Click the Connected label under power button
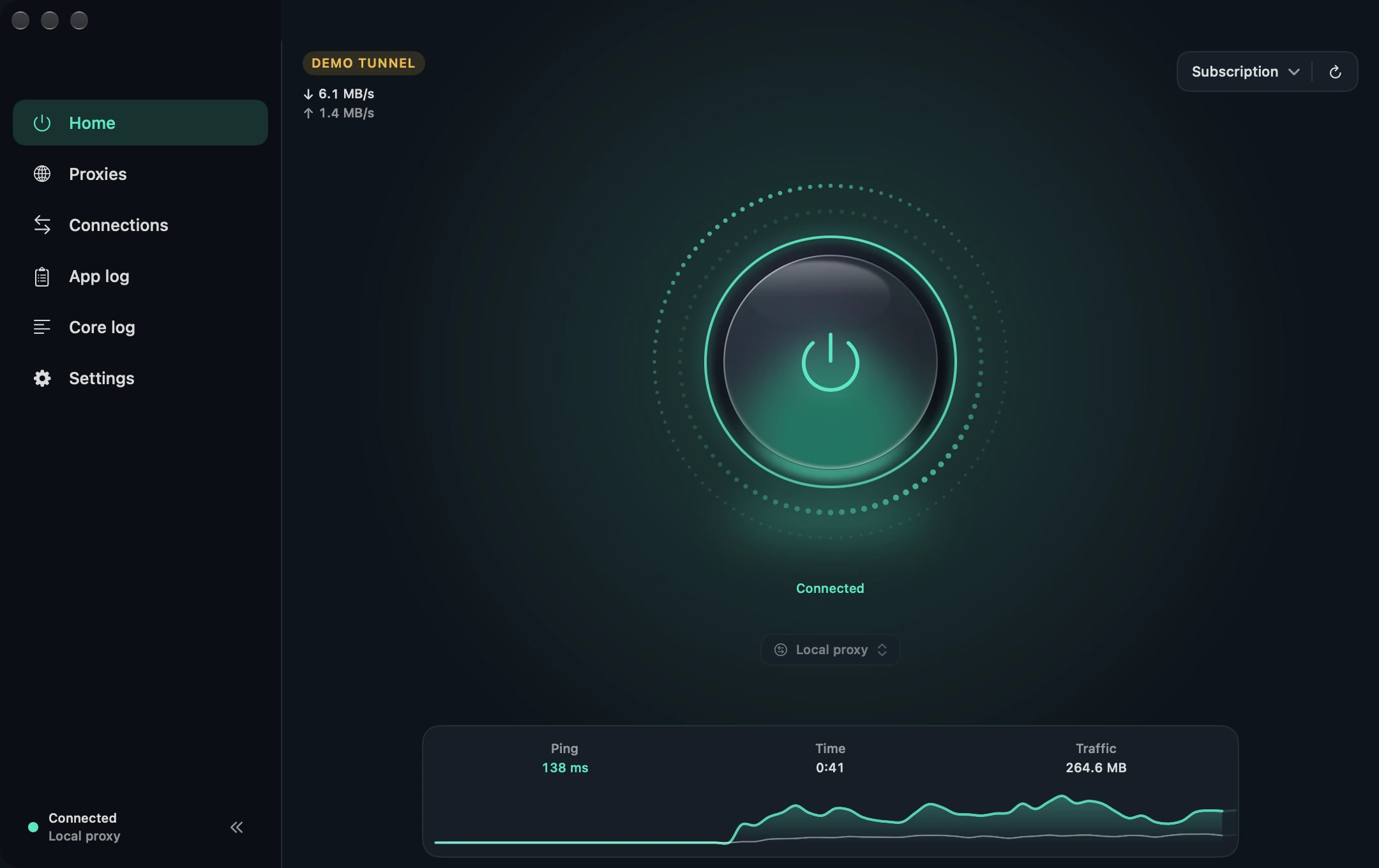The width and height of the screenshot is (1379, 868). (x=830, y=588)
